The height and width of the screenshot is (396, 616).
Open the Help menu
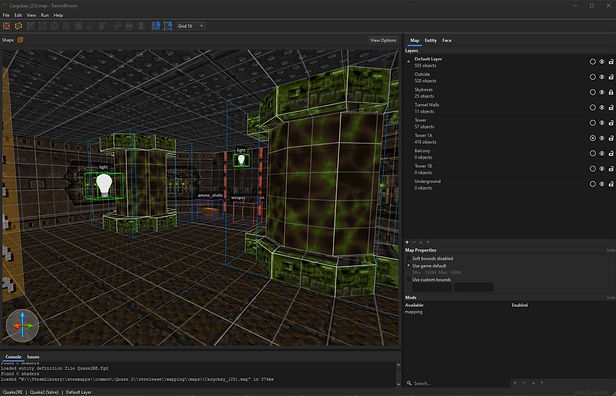58,15
